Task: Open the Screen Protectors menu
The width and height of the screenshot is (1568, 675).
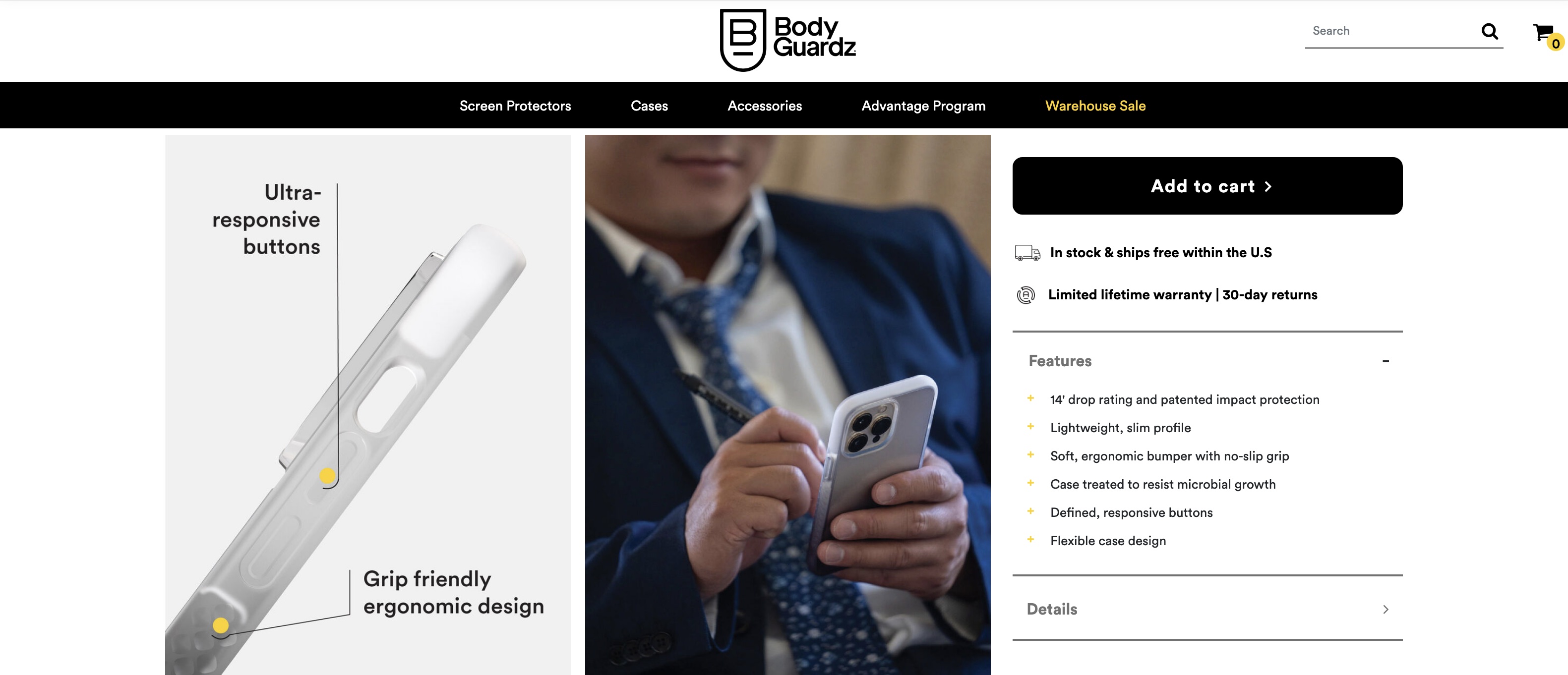Action: click(515, 106)
